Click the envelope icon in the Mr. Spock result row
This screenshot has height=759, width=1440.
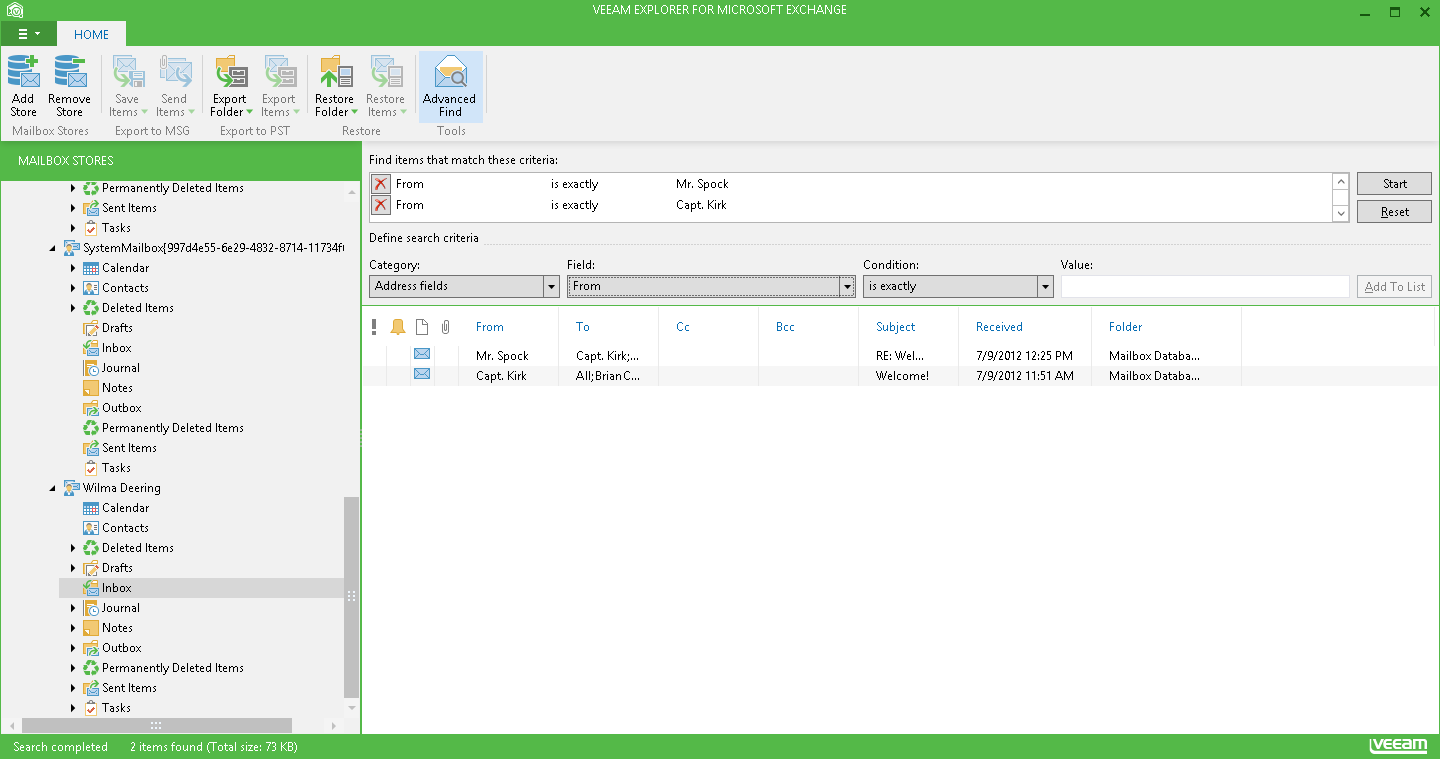422,354
